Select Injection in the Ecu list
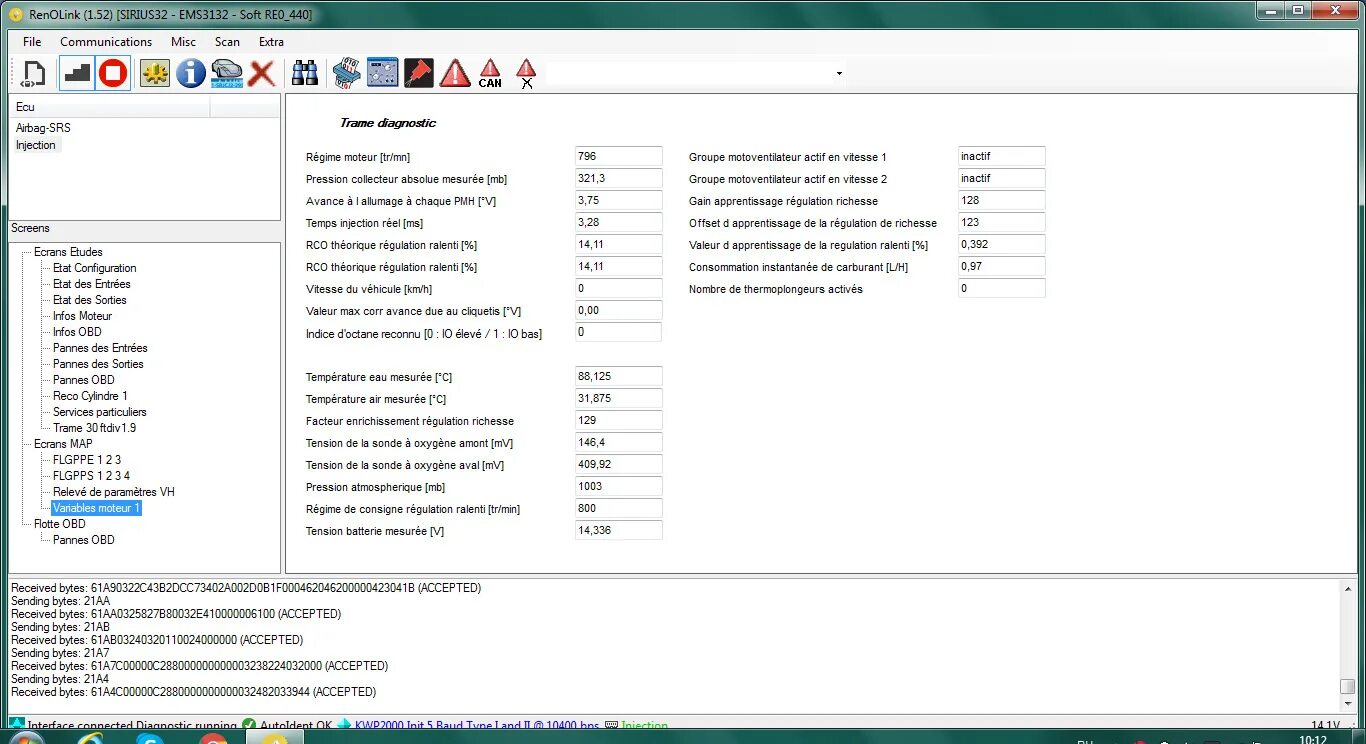This screenshot has height=744, width=1366. [x=36, y=145]
